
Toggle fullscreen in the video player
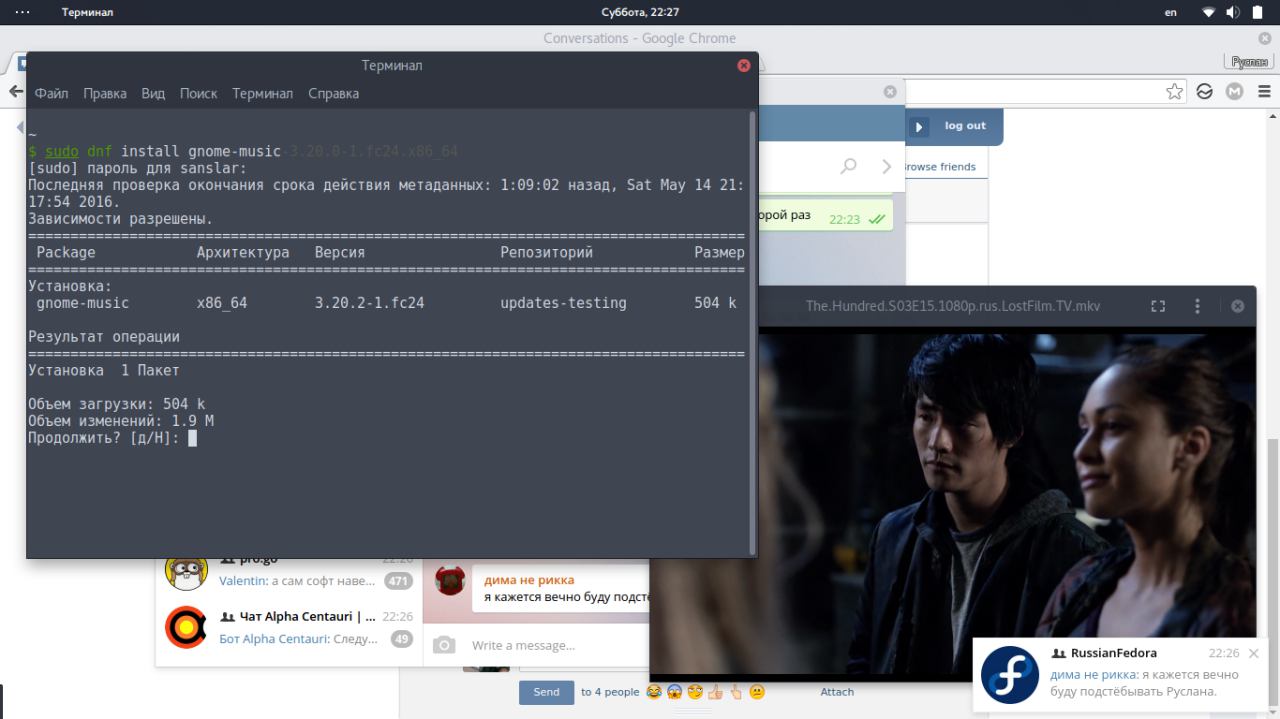coord(1158,306)
